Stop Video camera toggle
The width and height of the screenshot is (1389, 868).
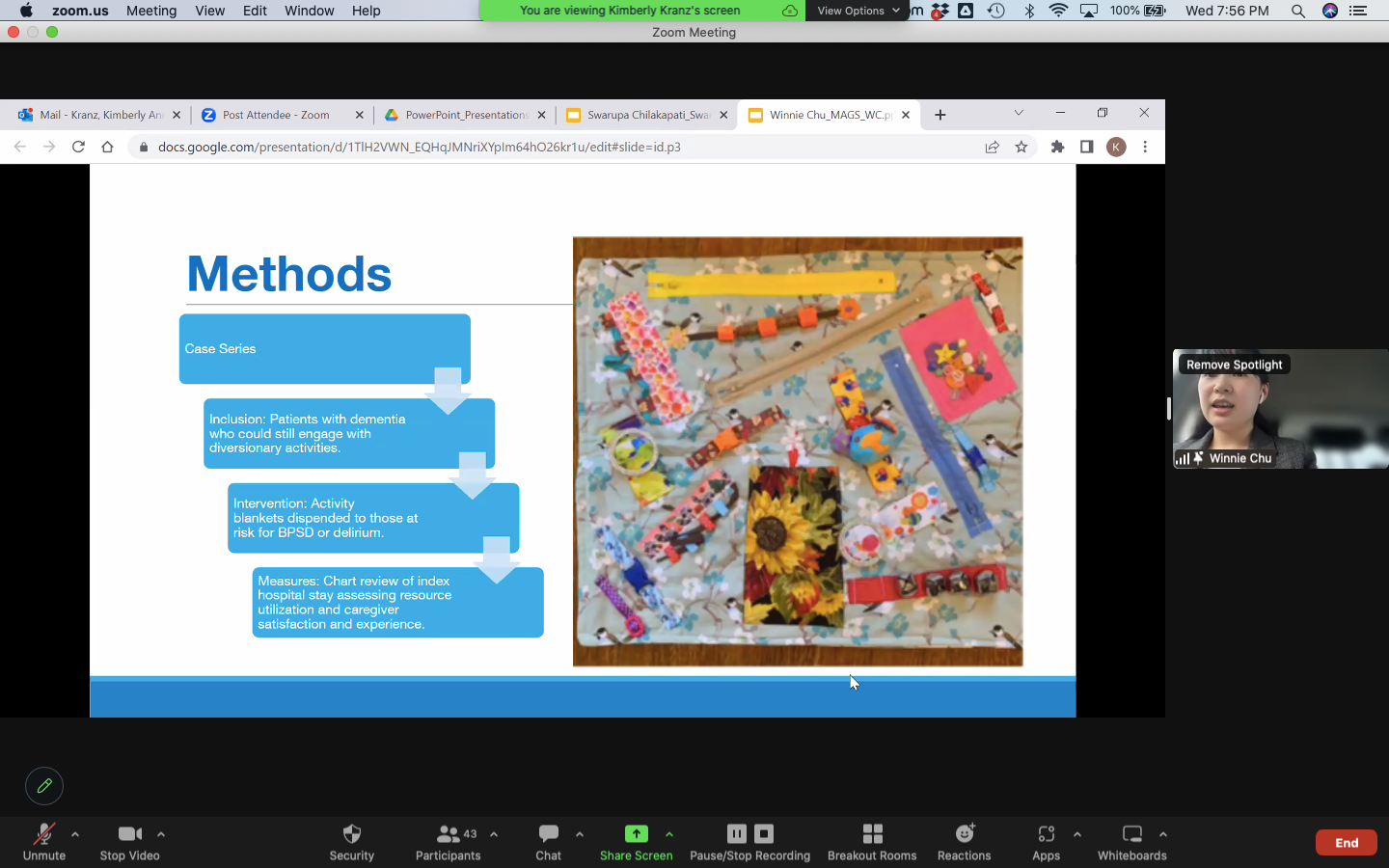coord(130,842)
